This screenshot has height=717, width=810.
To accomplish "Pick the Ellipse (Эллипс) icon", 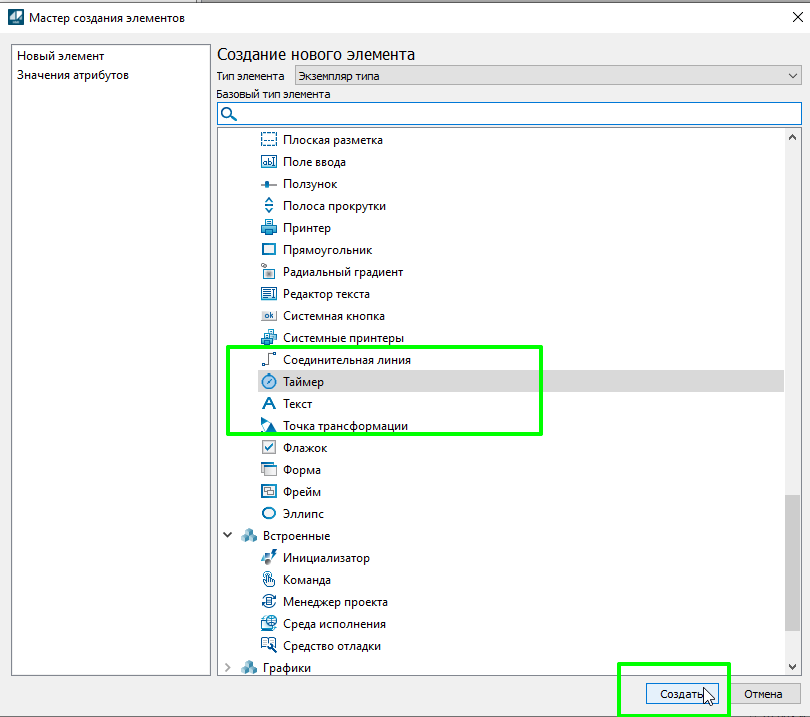I will [268, 514].
